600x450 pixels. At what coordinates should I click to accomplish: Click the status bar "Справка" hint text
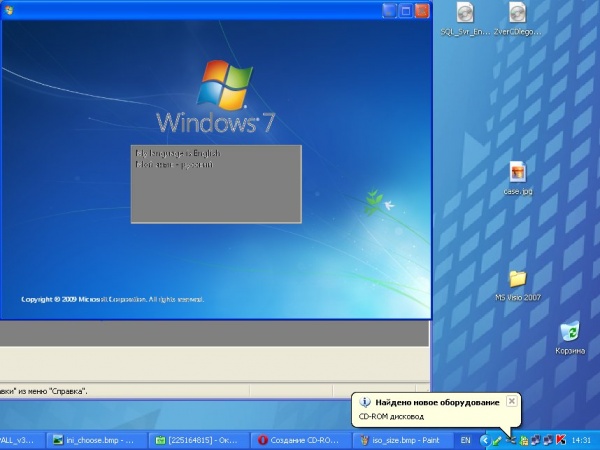click(44, 391)
